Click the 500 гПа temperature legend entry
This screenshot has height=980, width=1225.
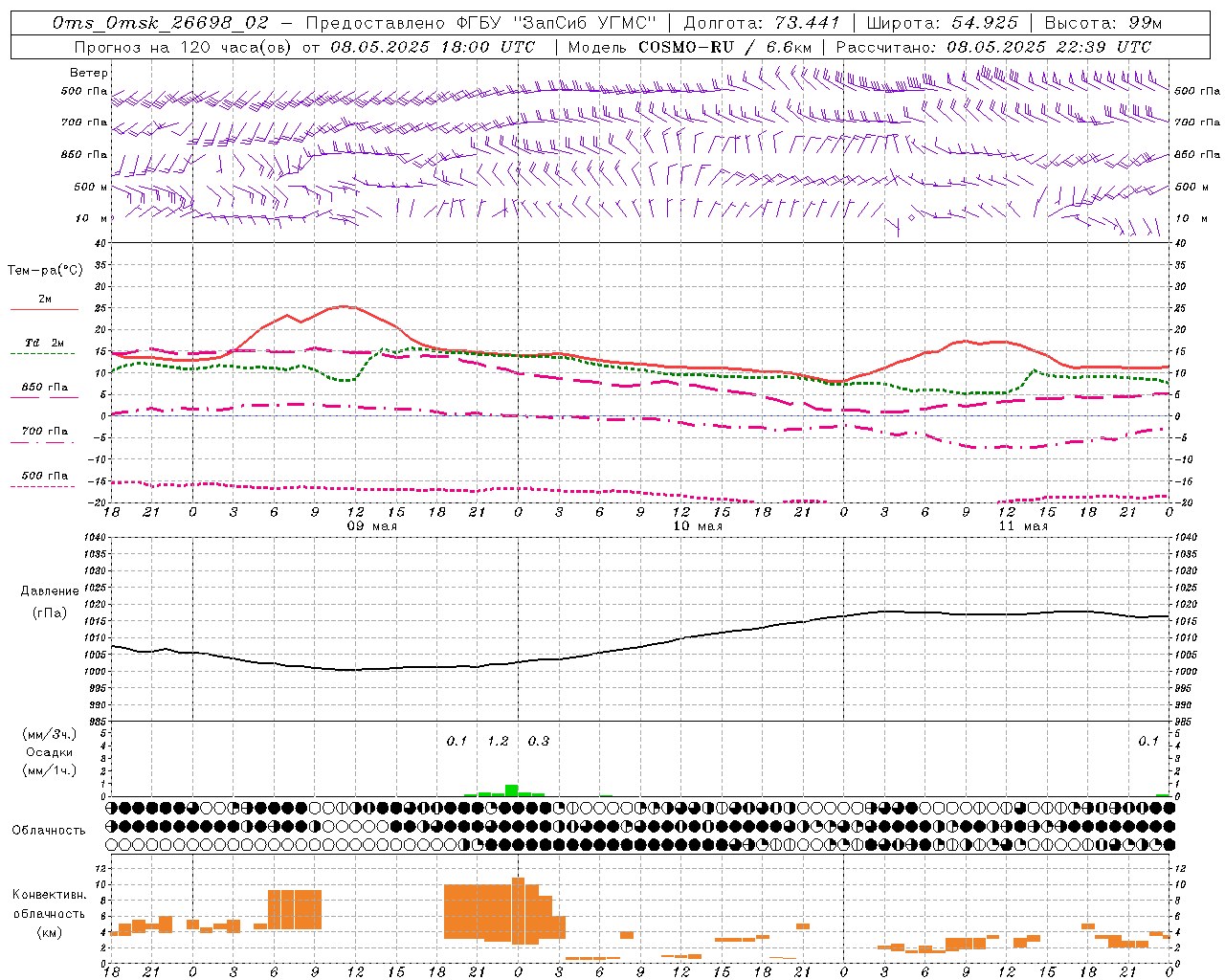tap(44, 476)
